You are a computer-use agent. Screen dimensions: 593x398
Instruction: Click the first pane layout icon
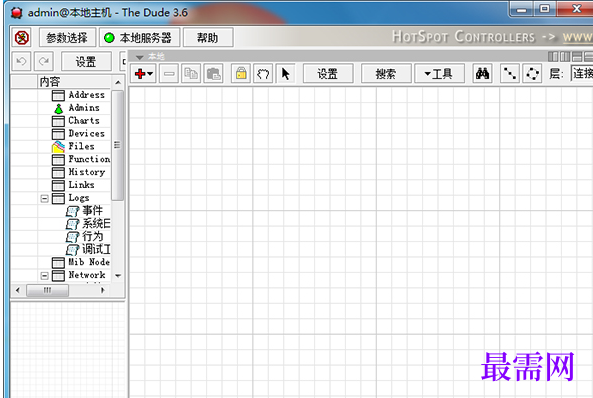pos(553,57)
